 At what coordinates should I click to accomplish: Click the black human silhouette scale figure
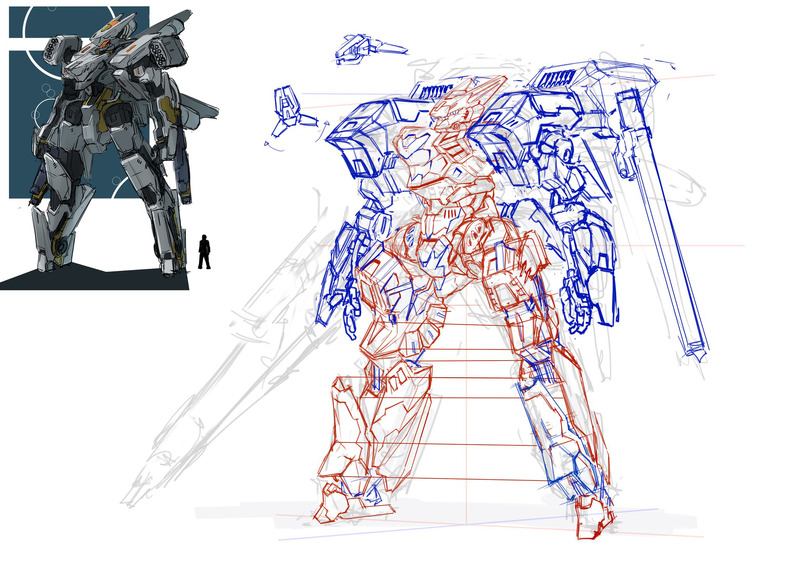[x=204, y=252]
